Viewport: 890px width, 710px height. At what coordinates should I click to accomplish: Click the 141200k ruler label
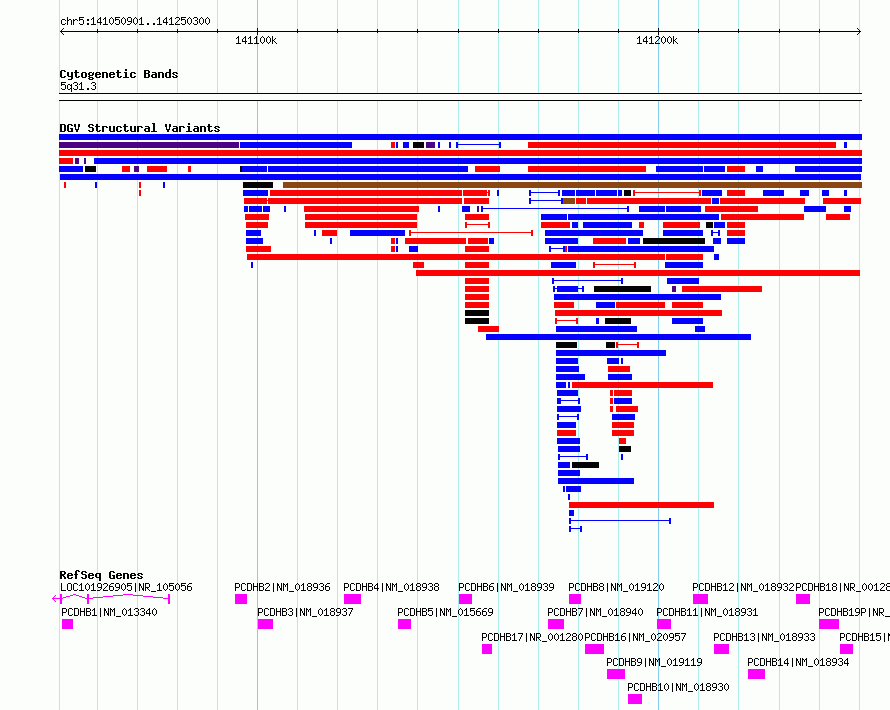657,40
